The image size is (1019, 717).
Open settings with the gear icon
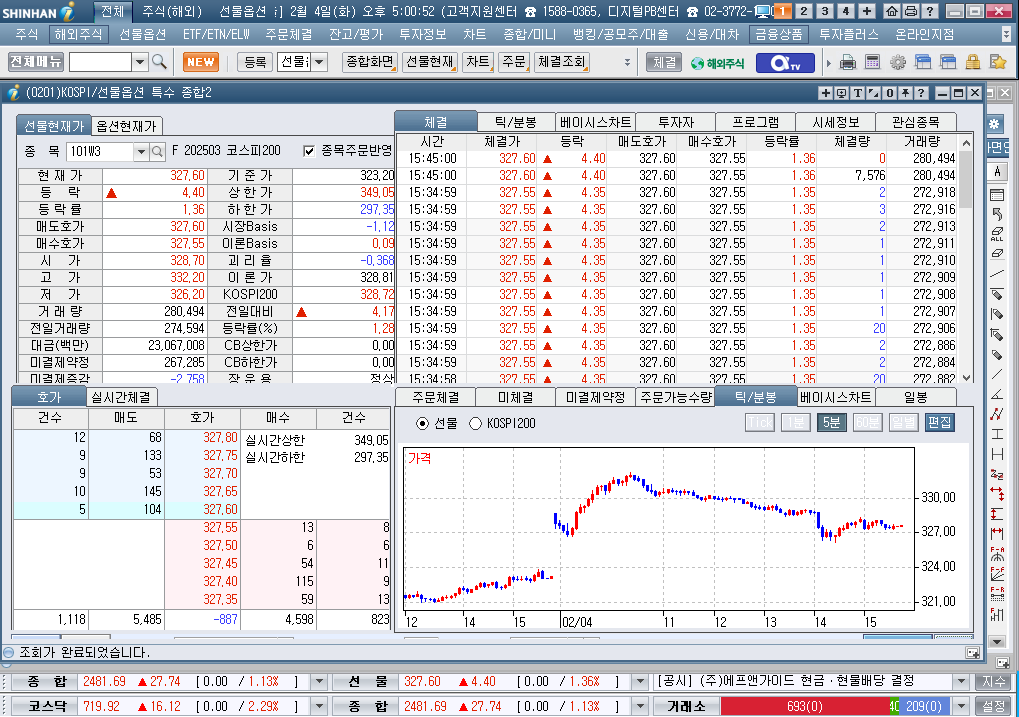pyautogui.click(x=897, y=62)
